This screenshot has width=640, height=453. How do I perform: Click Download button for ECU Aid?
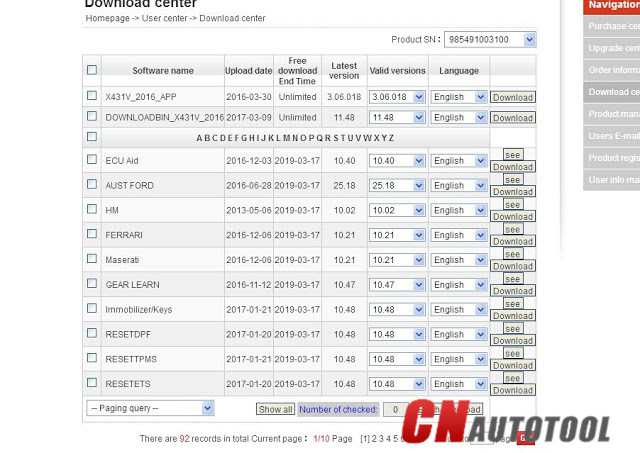pos(513,167)
